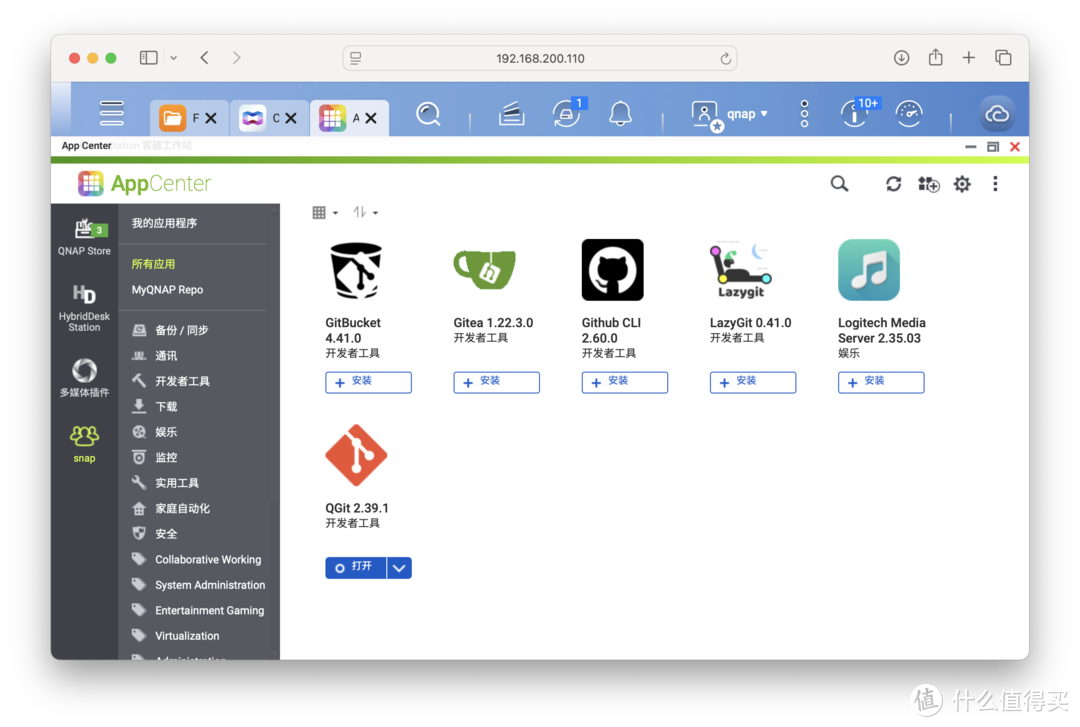Click the QGit app icon

pos(356,455)
